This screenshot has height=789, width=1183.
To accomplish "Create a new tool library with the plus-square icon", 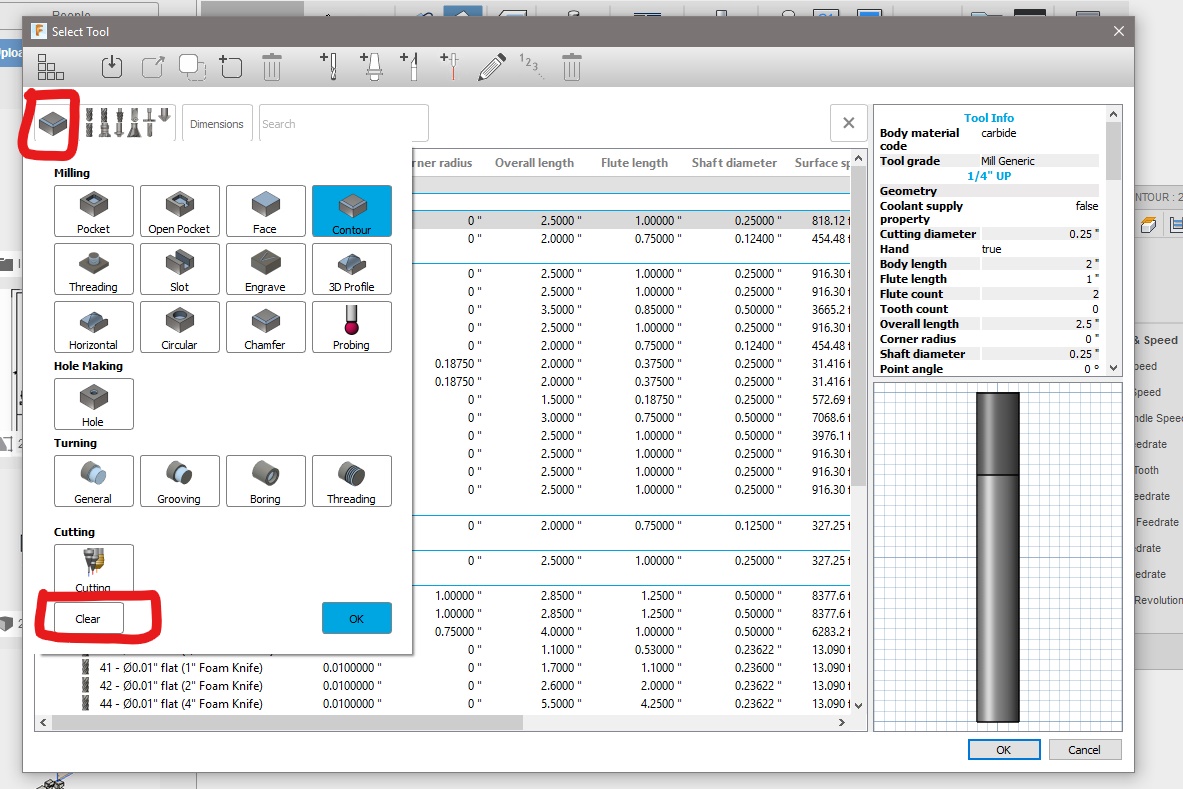I will click(x=231, y=67).
